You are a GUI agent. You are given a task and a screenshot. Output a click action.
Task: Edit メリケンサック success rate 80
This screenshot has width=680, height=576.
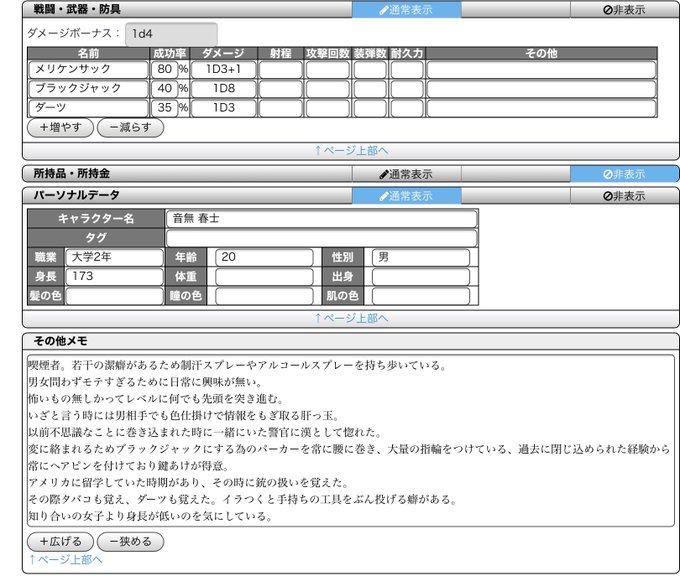[x=164, y=69]
